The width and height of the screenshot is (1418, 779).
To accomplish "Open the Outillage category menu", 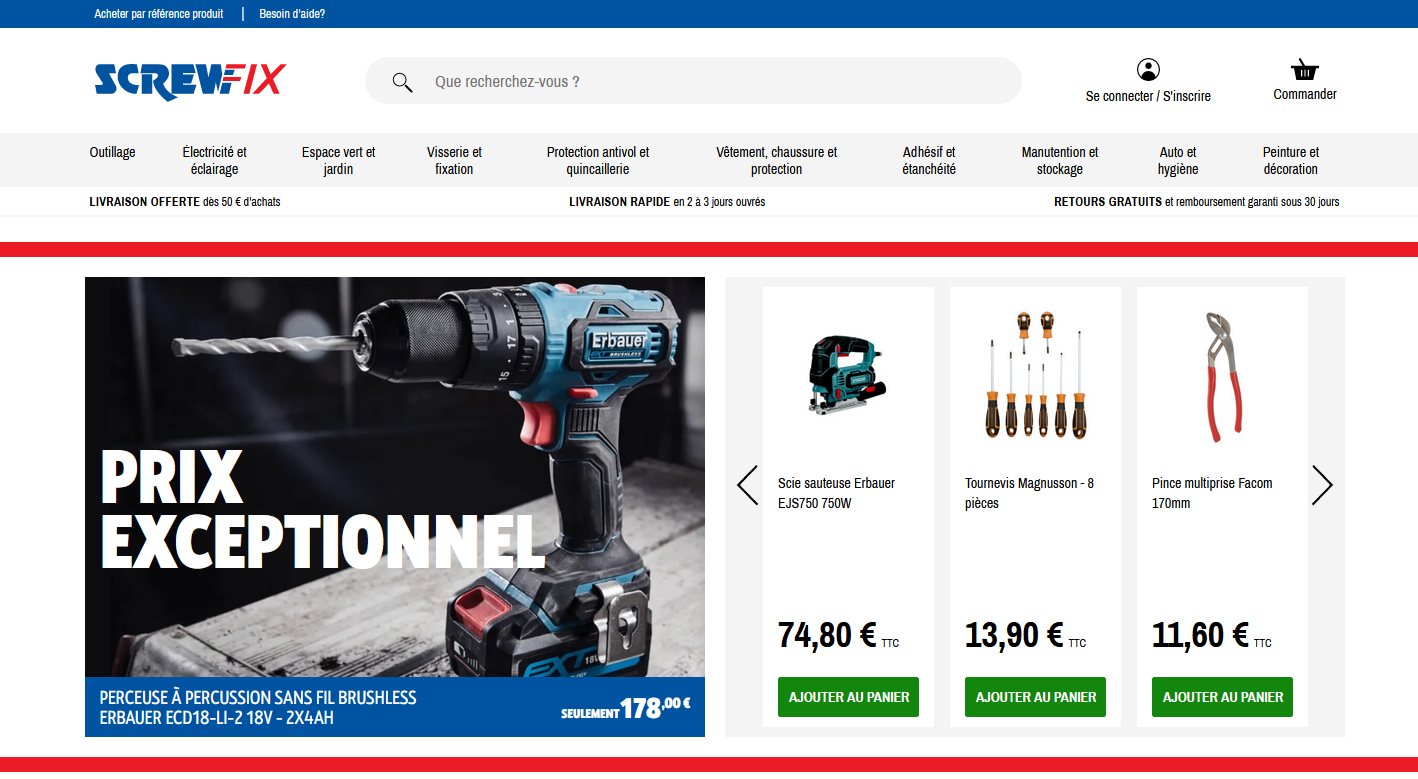I will (x=112, y=152).
